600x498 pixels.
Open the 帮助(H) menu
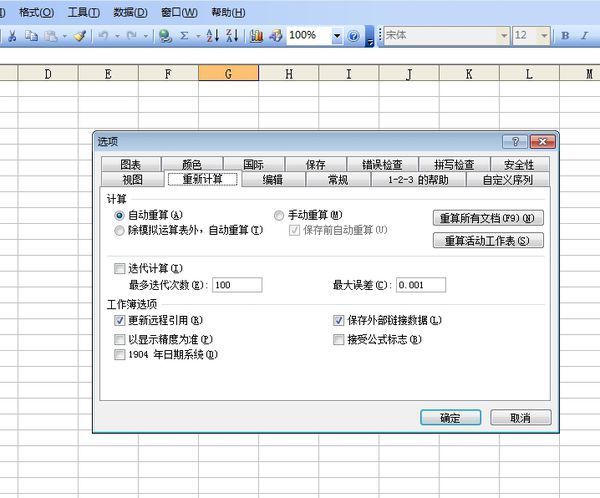(x=228, y=12)
